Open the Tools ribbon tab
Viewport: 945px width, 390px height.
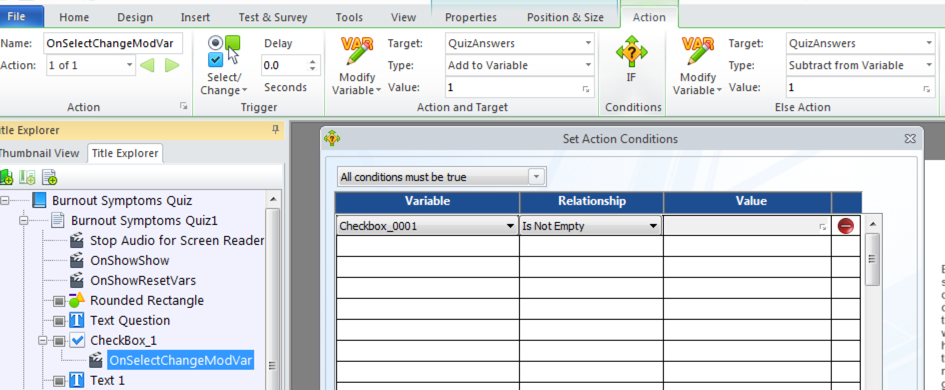(349, 17)
